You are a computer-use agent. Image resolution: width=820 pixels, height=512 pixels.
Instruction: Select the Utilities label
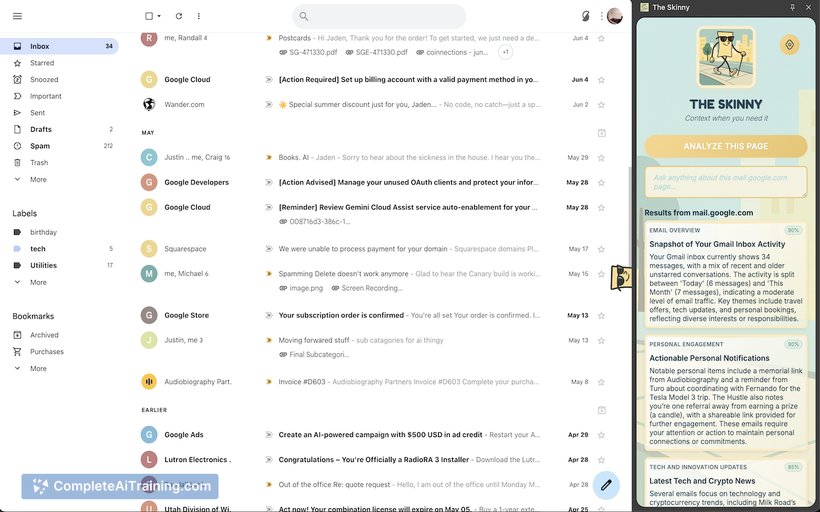(x=59, y=266)
